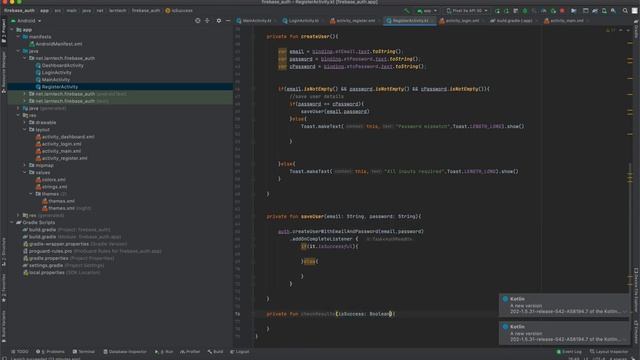Collapse the layout folder
The width and height of the screenshot is (640, 360).
pos(24,129)
